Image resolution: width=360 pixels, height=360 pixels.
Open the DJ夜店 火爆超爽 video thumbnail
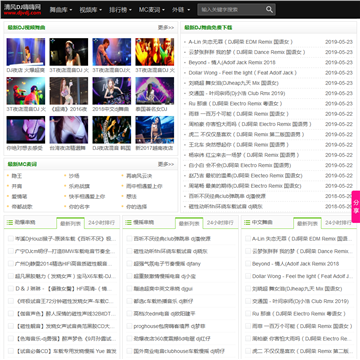[x=26, y=52]
